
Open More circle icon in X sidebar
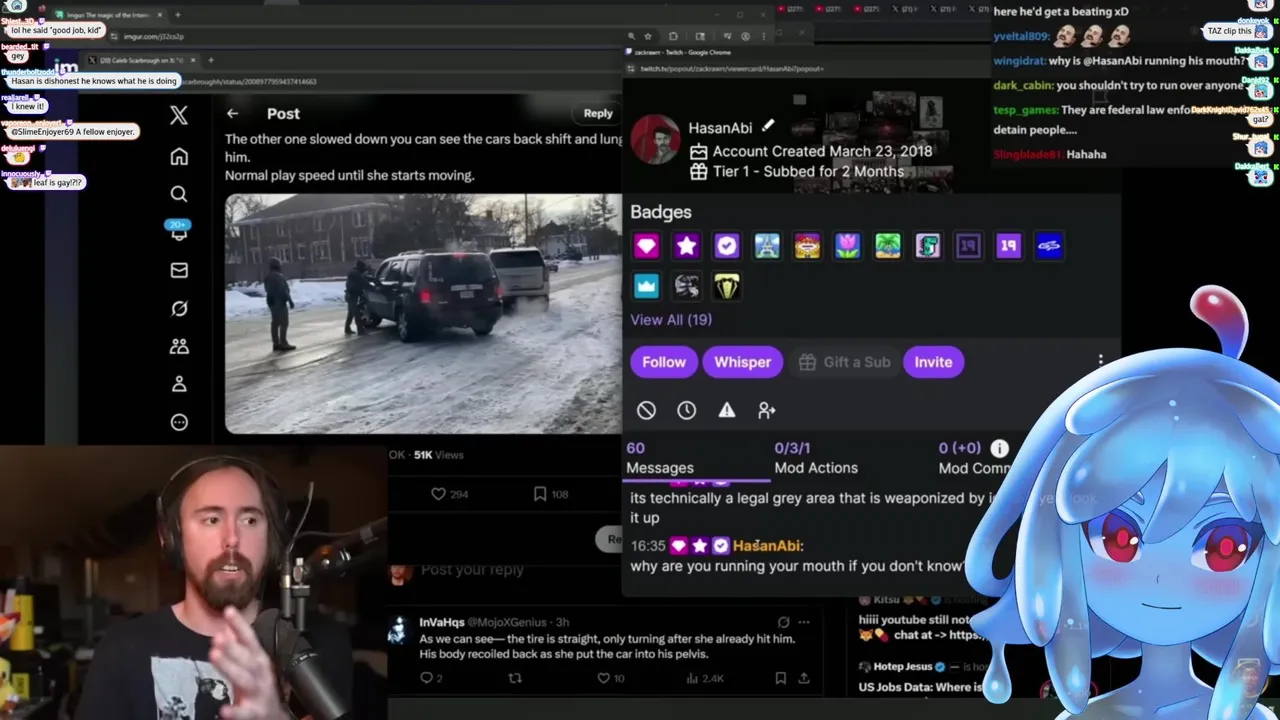click(x=179, y=422)
